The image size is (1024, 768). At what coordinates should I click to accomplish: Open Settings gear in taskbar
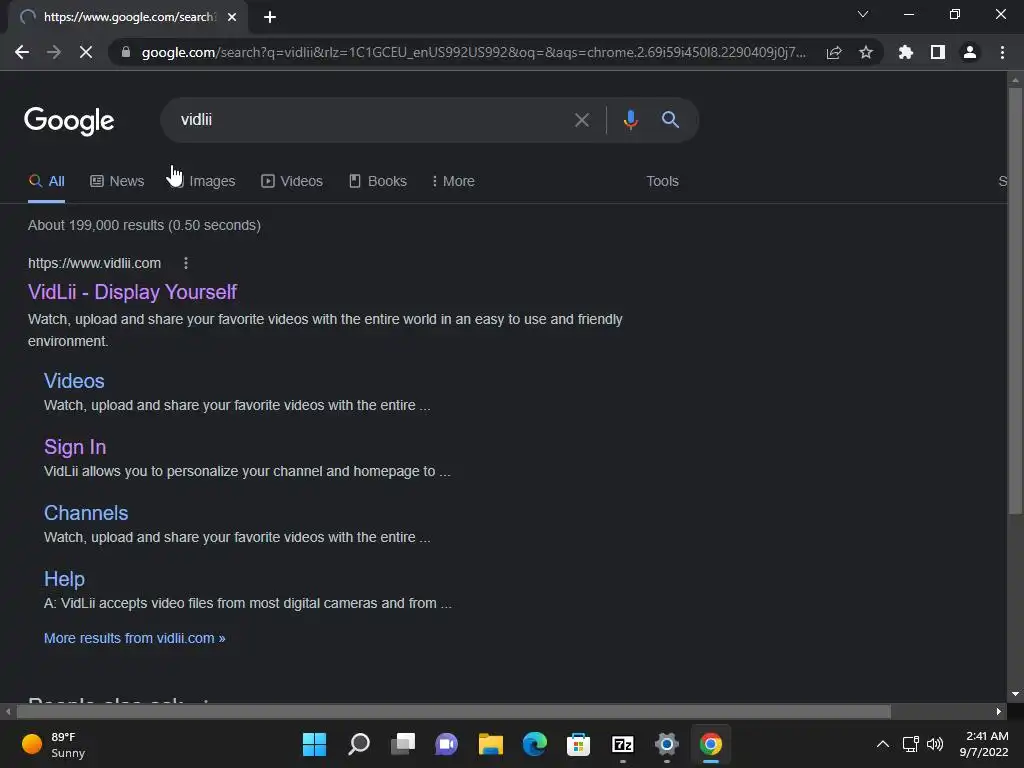pyautogui.click(x=667, y=744)
